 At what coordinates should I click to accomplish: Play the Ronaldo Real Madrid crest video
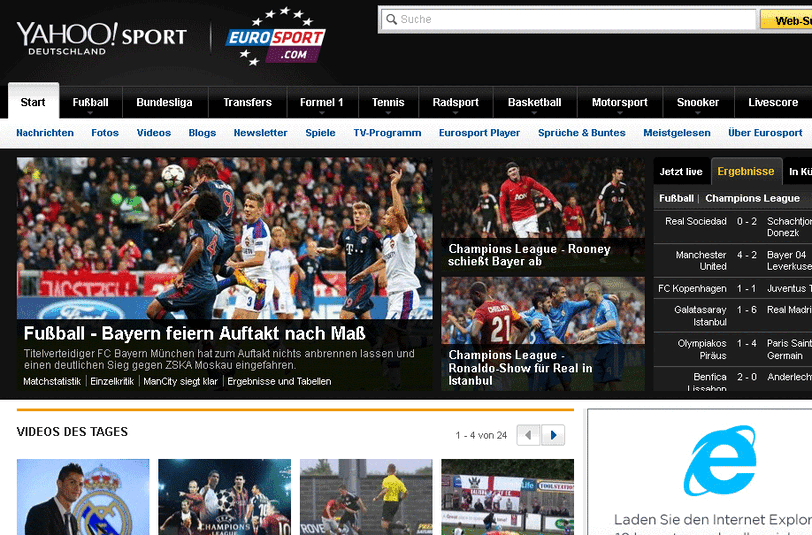tap(83, 497)
